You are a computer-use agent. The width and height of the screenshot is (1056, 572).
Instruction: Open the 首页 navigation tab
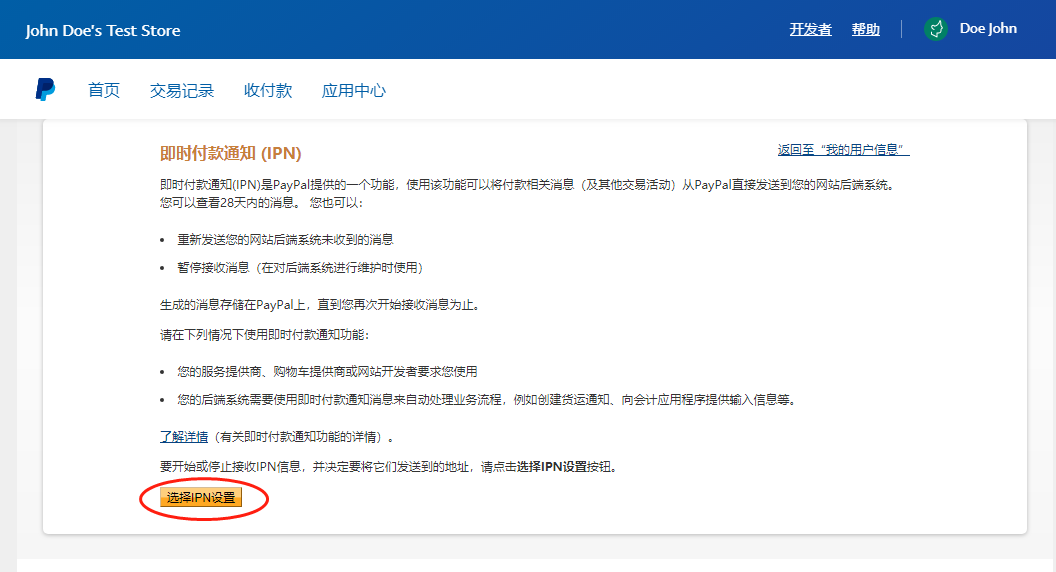[x=104, y=90]
